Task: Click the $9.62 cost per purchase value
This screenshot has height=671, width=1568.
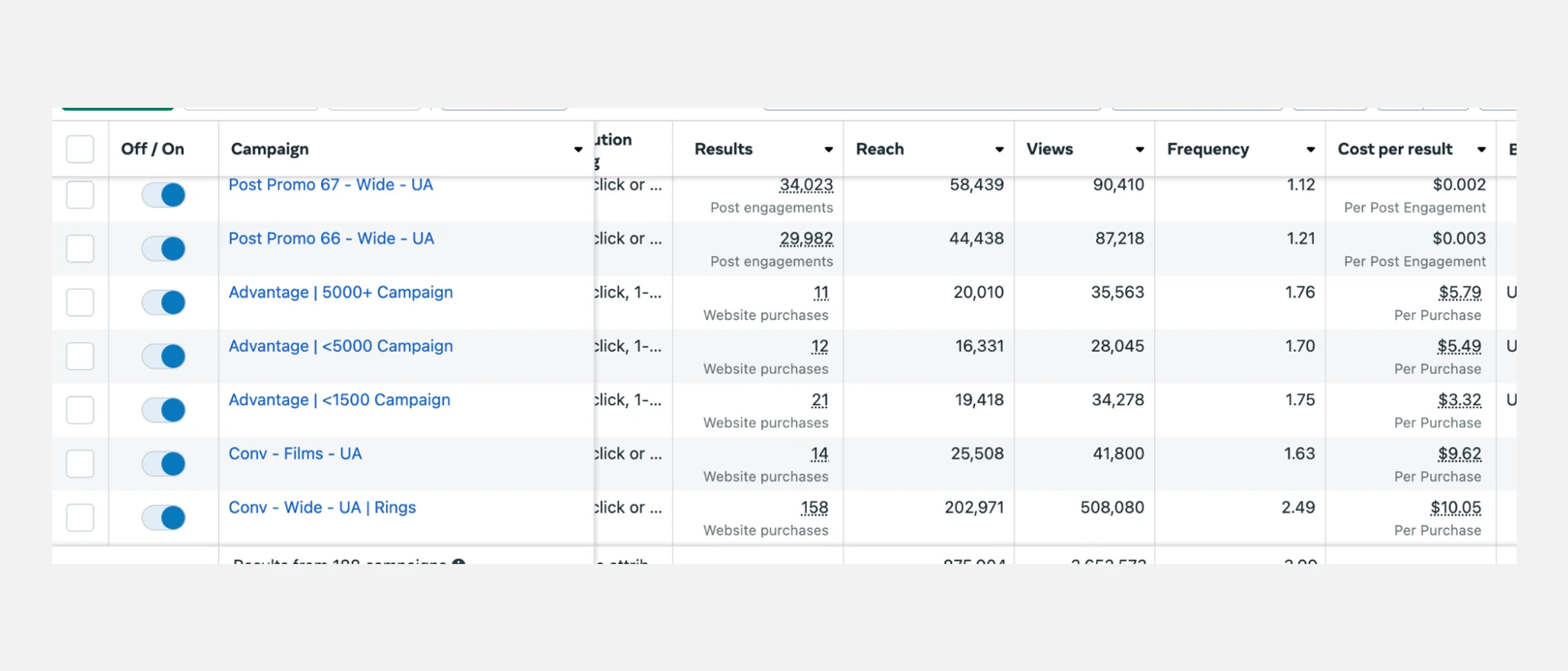Action: pyautogui.click(x=1459, y=454)
